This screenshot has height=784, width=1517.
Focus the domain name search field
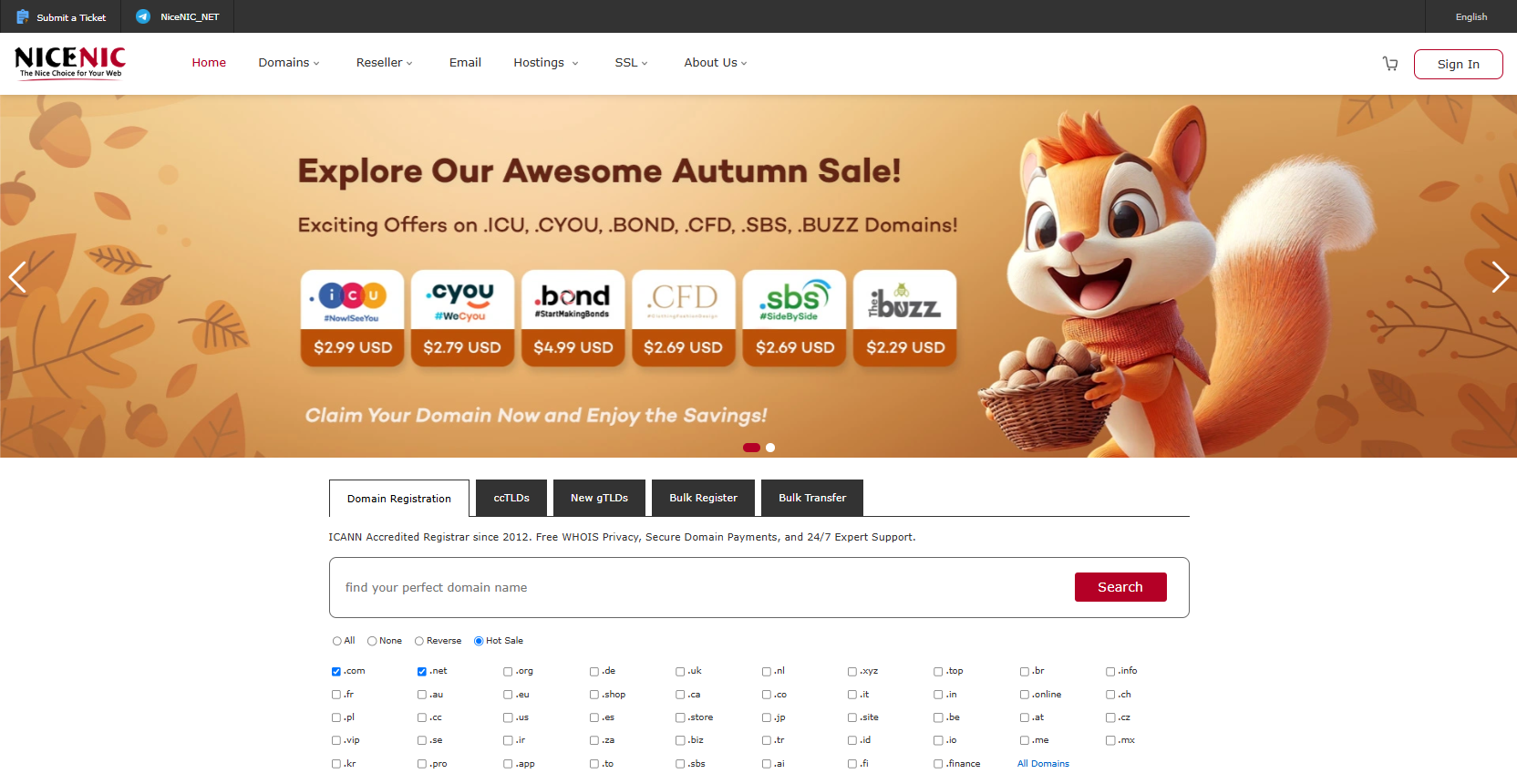pyautogui.click(x=702, y=587)
